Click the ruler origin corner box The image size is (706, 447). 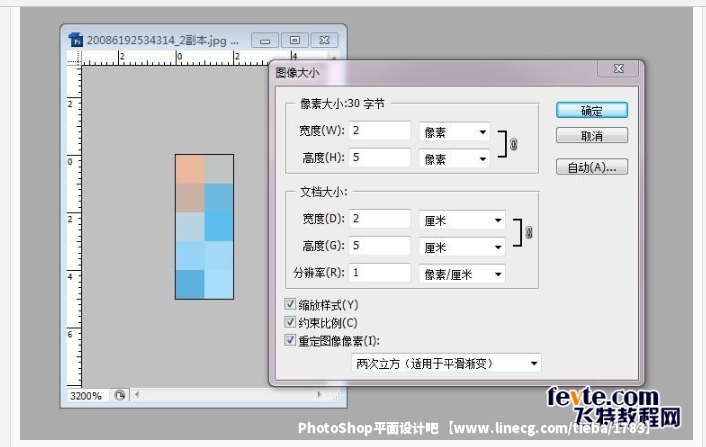point(74,59)
